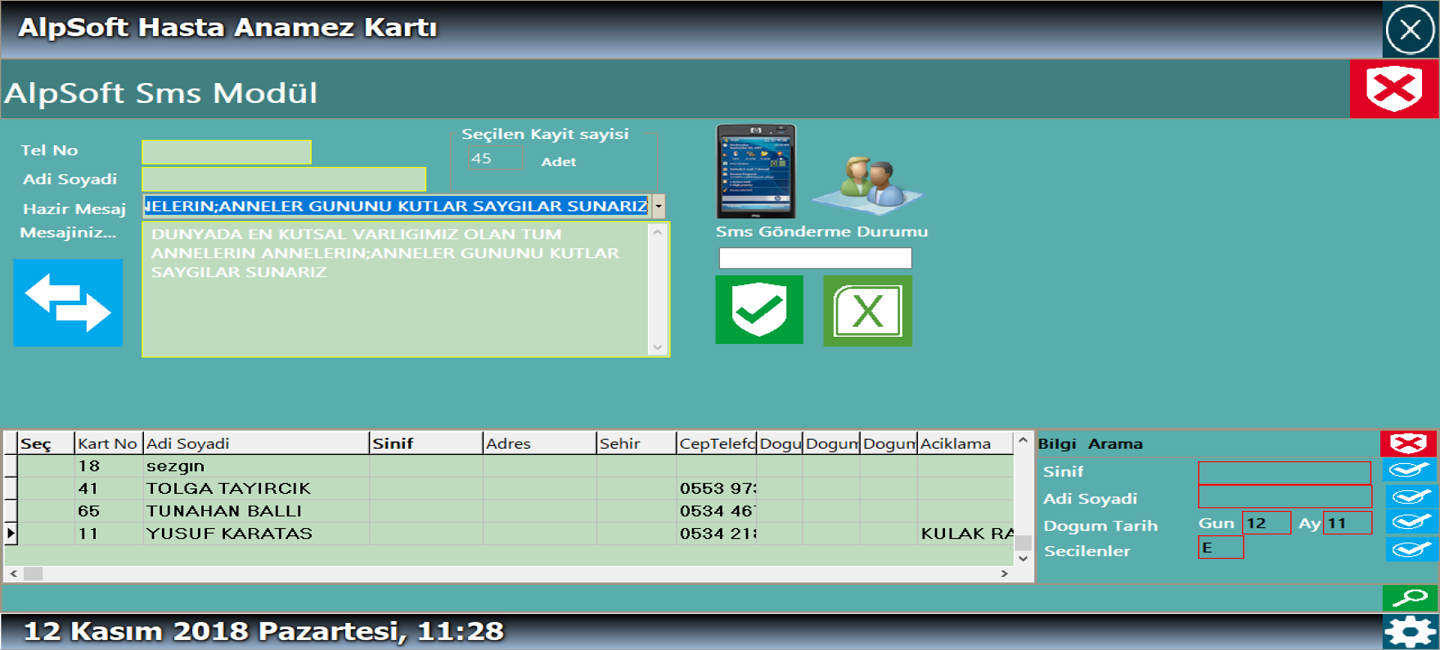Click the phone cell of YUSUF KARATAS
1440x650 pixels.
[x=716, y=533]
